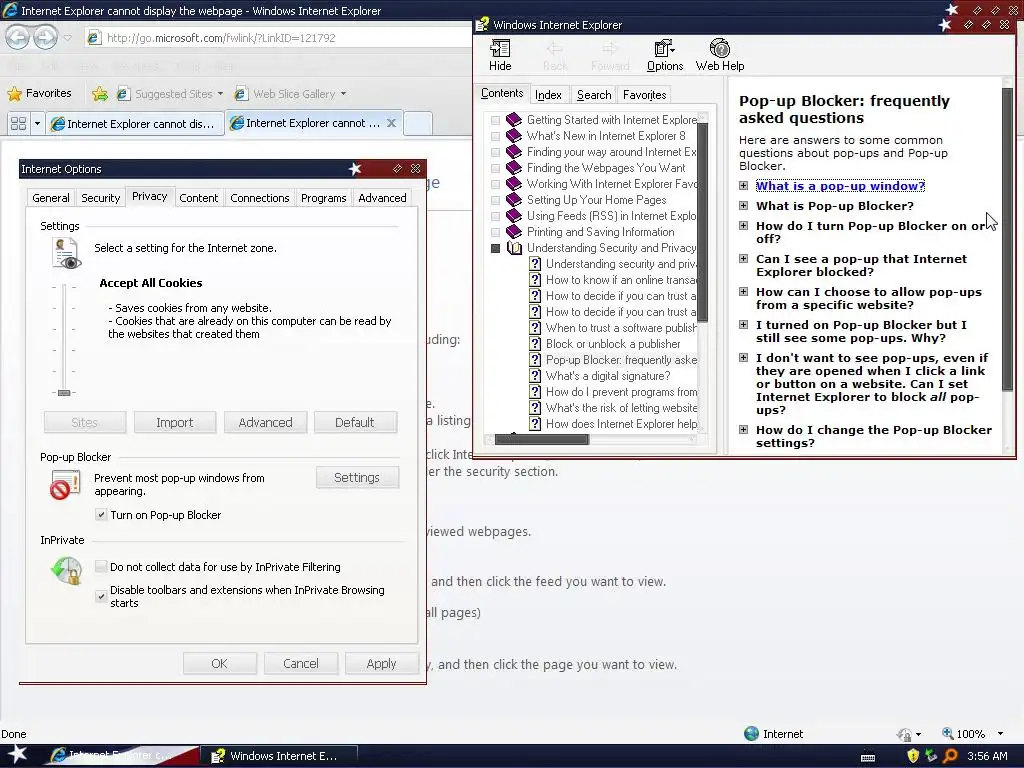The image size is (1024, 768).
Task: Click the Forward arrow in help toolbar
Action: 610,48
